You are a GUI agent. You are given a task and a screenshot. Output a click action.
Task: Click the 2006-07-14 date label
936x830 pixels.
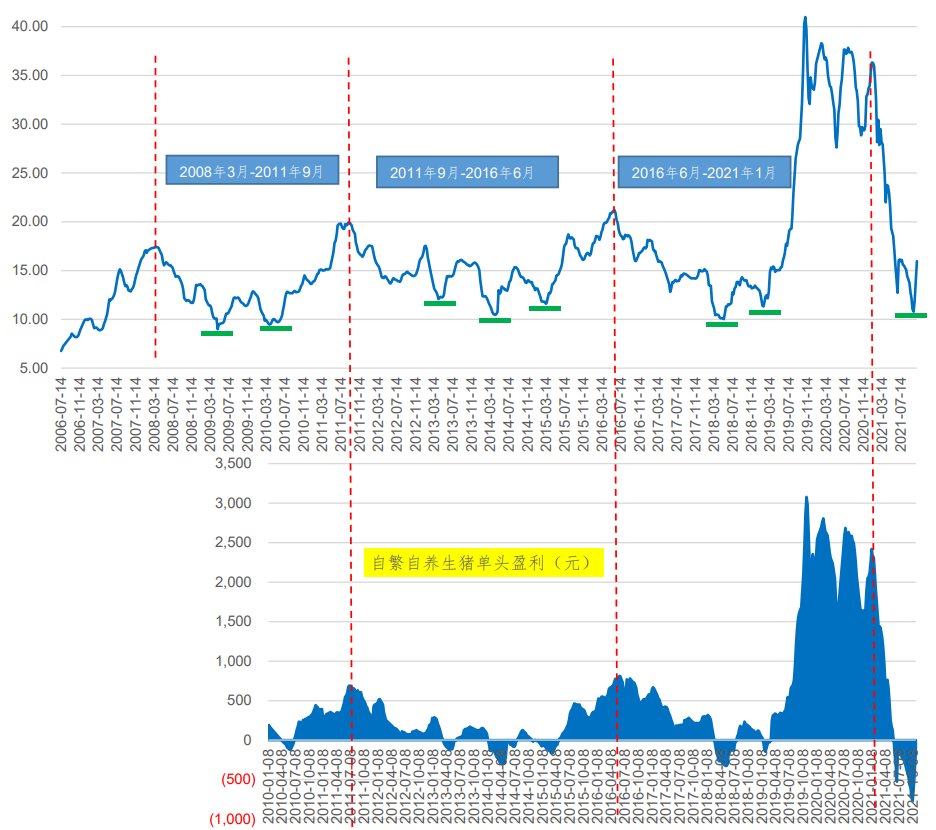point(61,414)
